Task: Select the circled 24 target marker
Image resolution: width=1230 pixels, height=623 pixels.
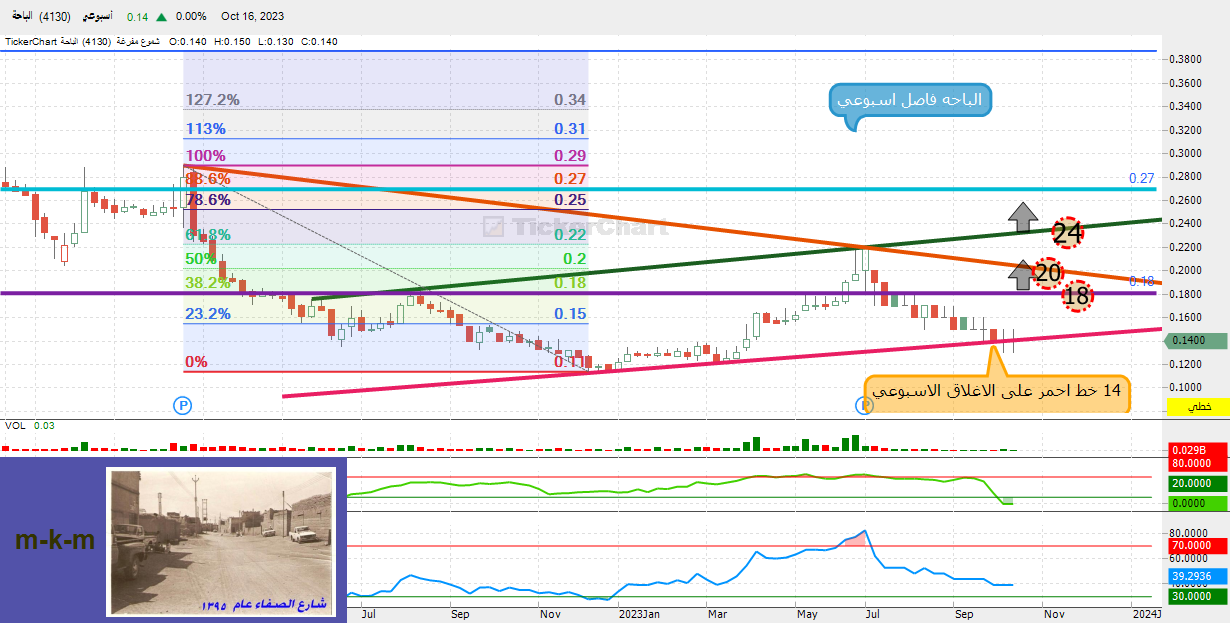Action: click(1068, 234)
